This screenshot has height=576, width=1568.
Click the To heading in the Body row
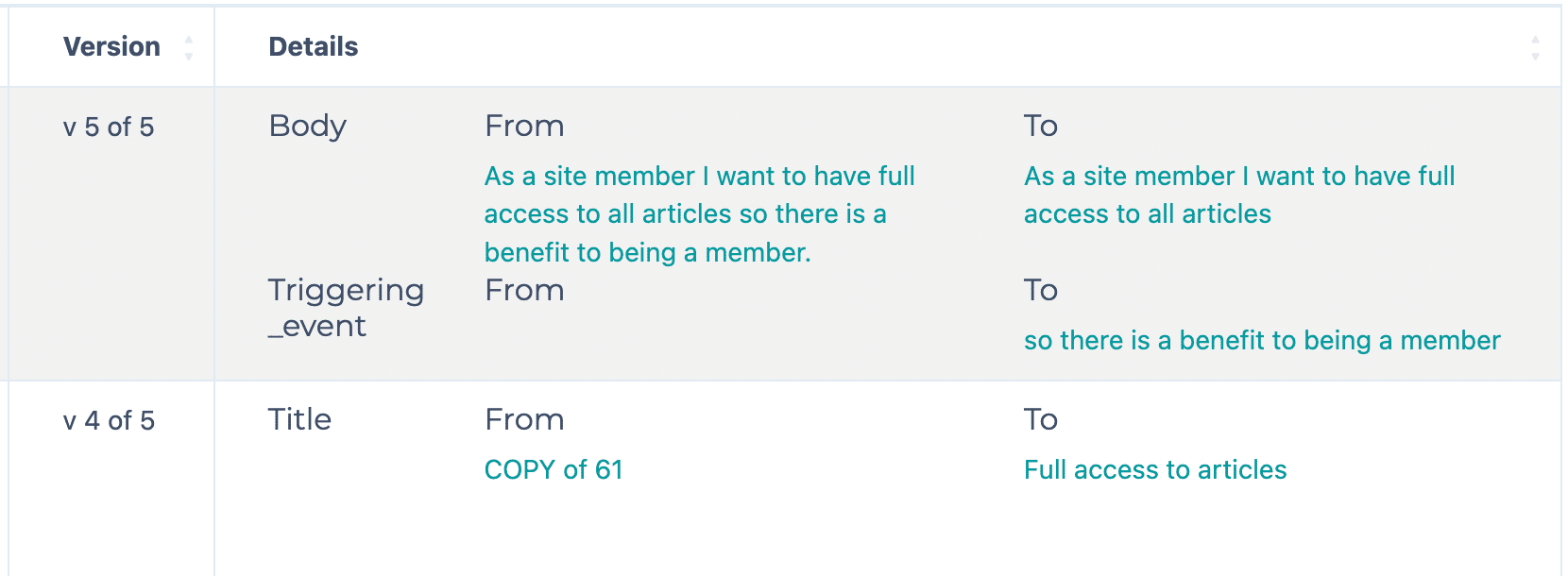coord(1041,127)
